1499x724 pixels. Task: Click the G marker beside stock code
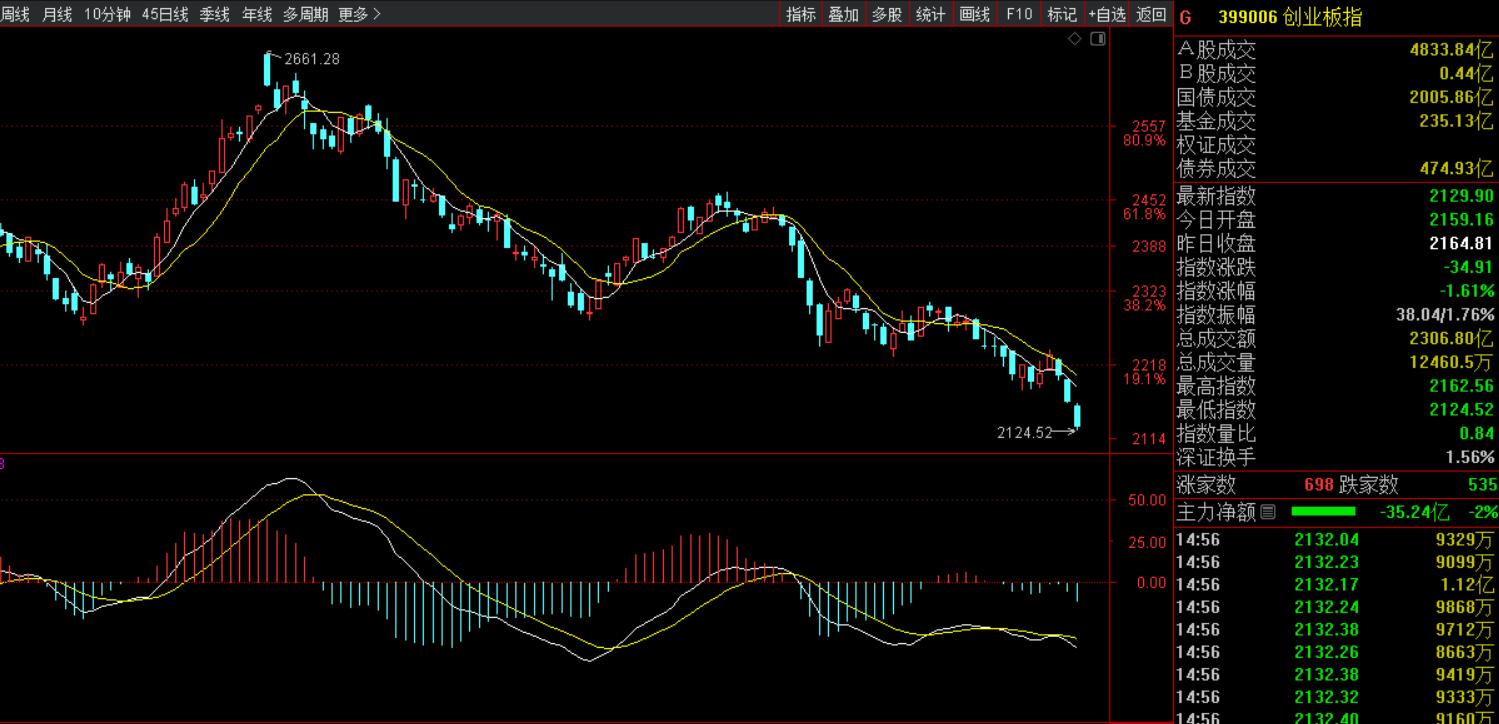click(x=1186, y=17)
